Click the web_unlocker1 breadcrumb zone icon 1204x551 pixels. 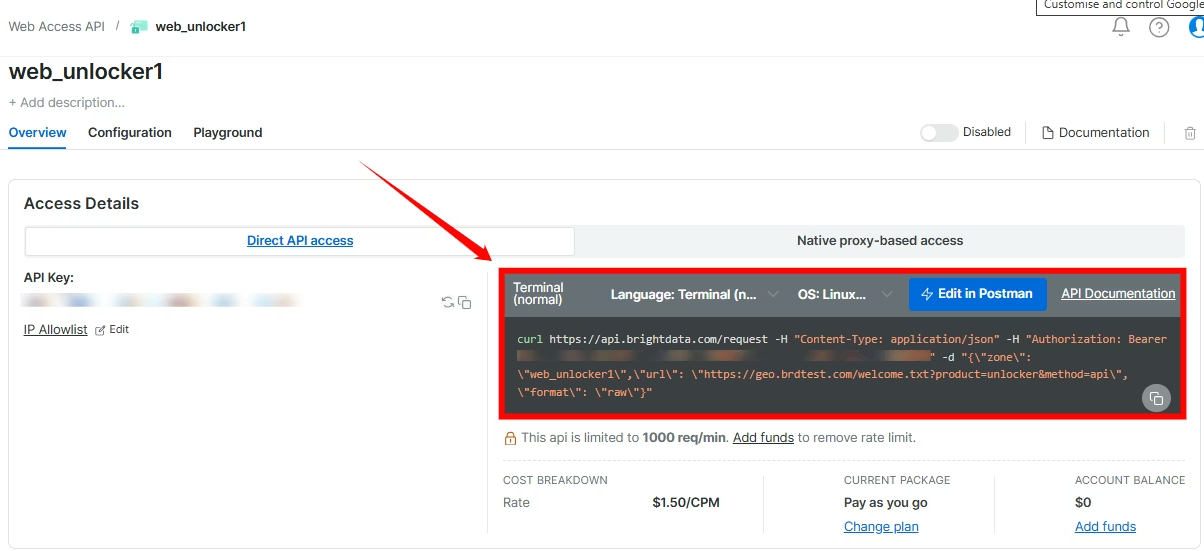tap(139, 27)
